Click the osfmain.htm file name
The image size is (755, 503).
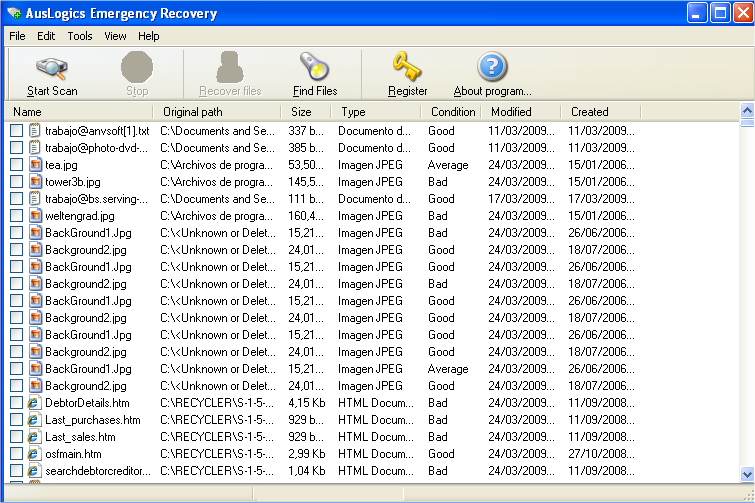click(73, 454)
